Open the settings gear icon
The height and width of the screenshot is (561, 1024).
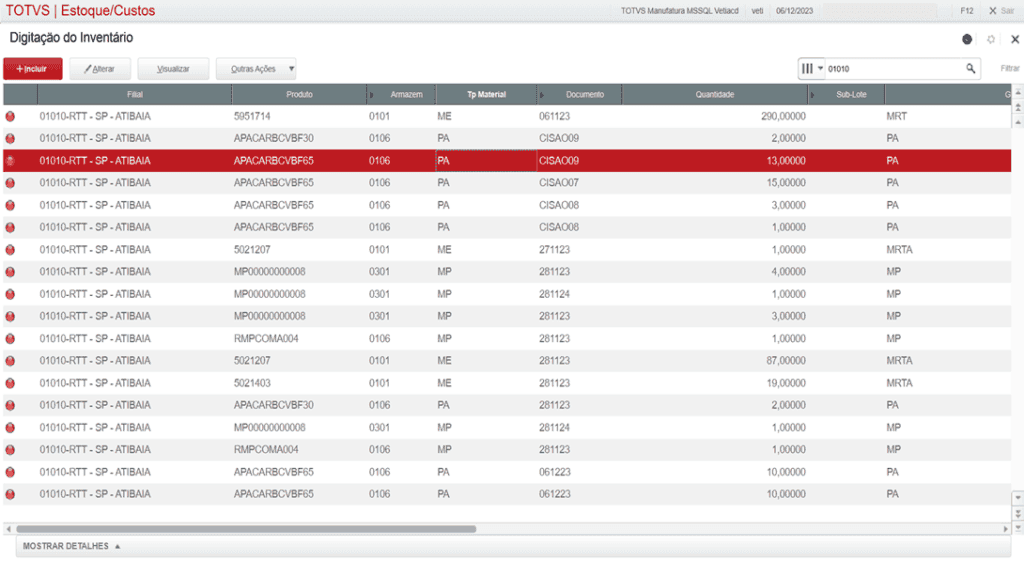pyautogui.click(x=991, y=39)
